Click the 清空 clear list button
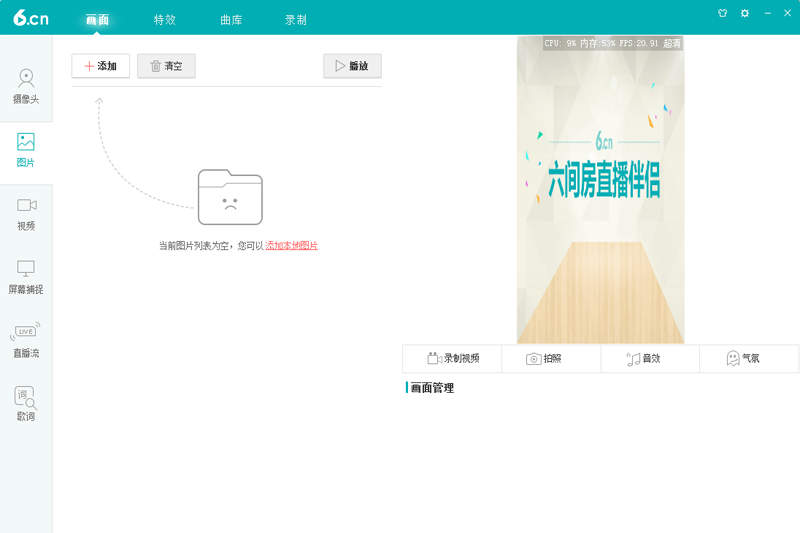The height and width of the screenshot is (533, 800). coord(166,66)
